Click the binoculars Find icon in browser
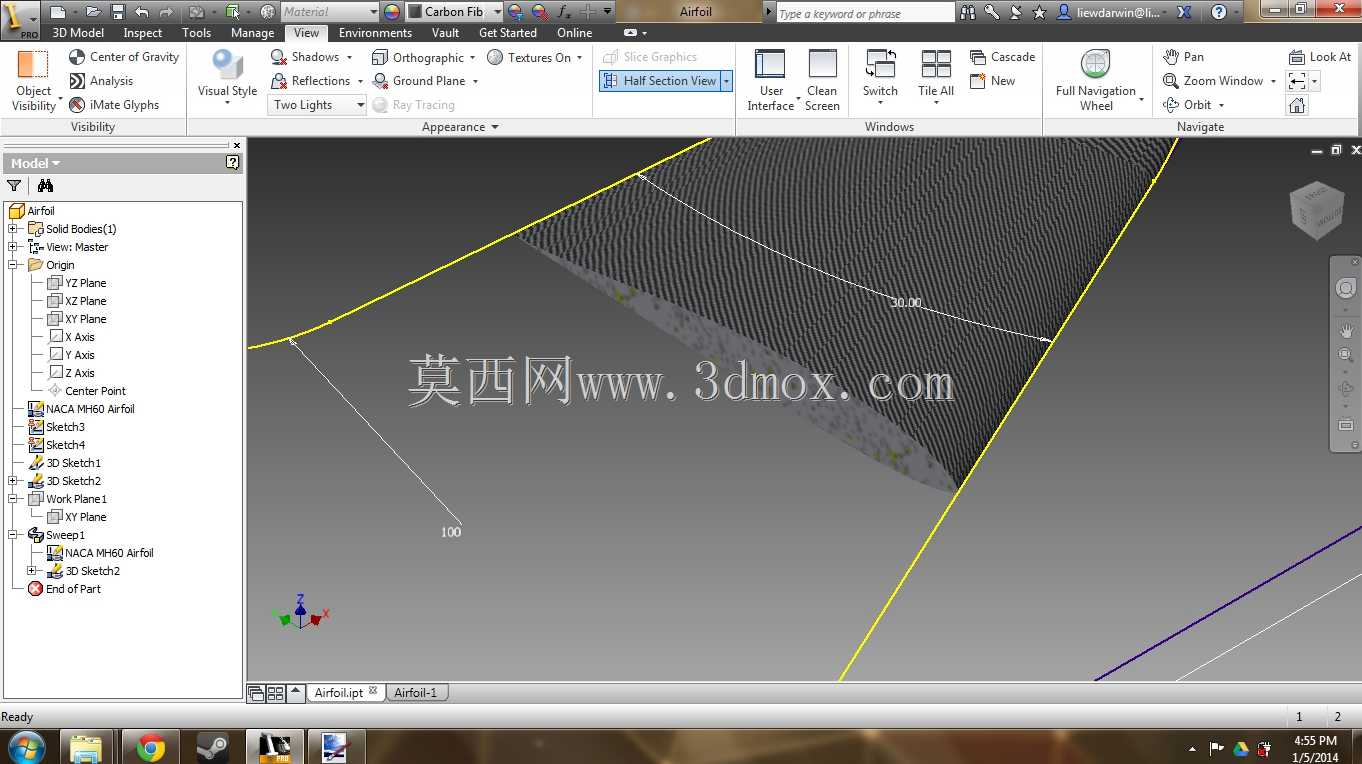The image size is (1362, 764). coord(45,185)
